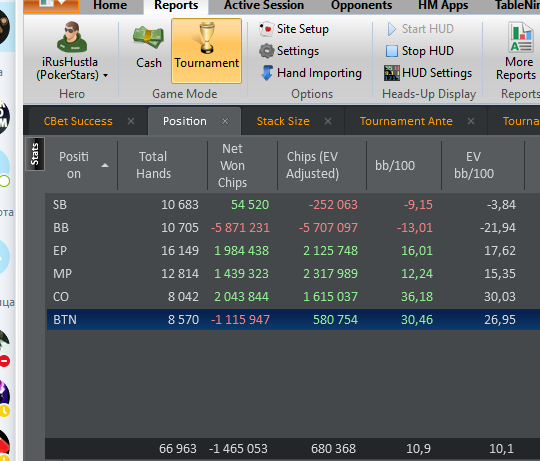The image size is (540, 461).
Task: Click the 680 368 summary total
Action: [333, 449]
